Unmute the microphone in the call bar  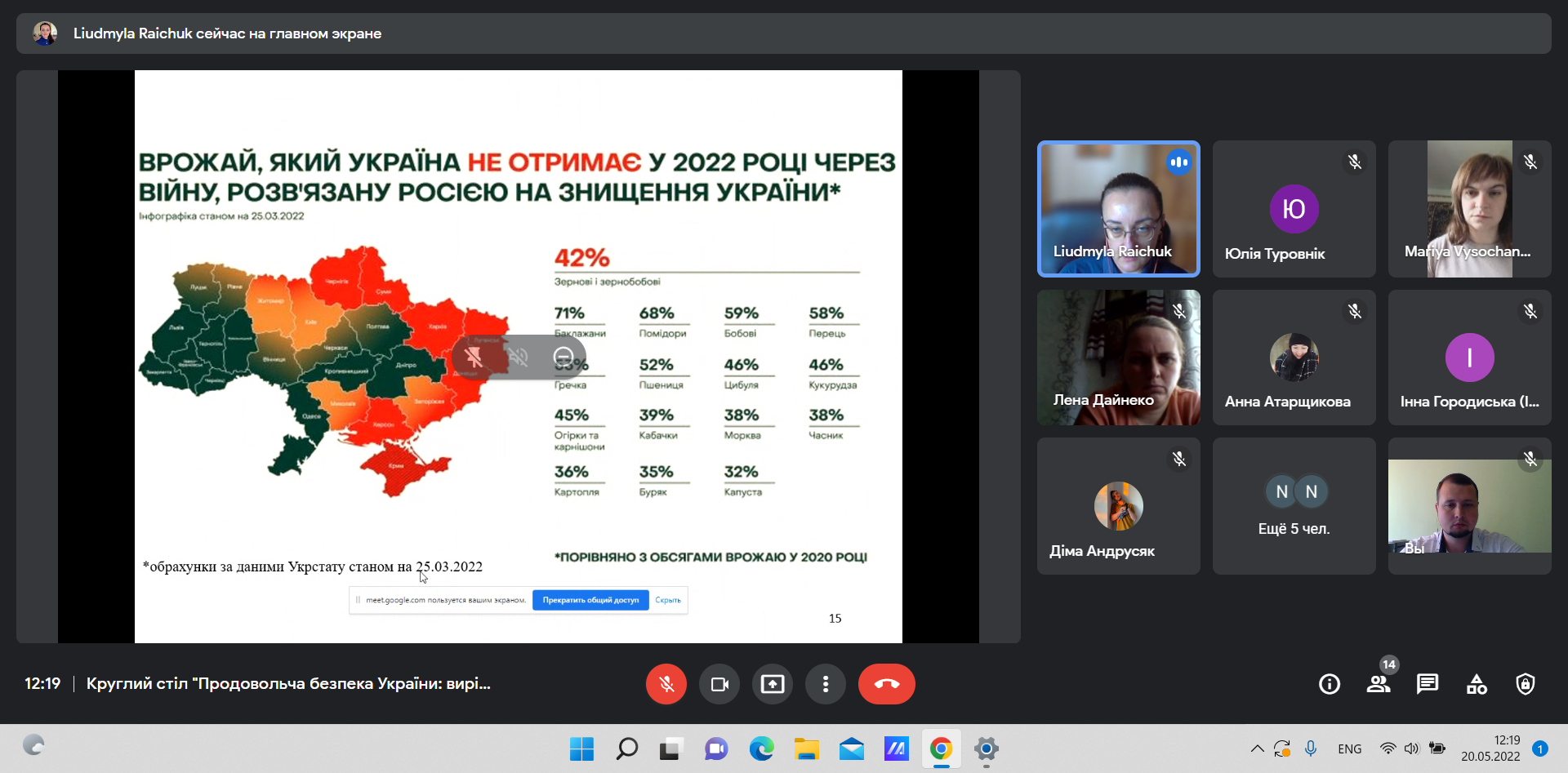pos(666,684)
